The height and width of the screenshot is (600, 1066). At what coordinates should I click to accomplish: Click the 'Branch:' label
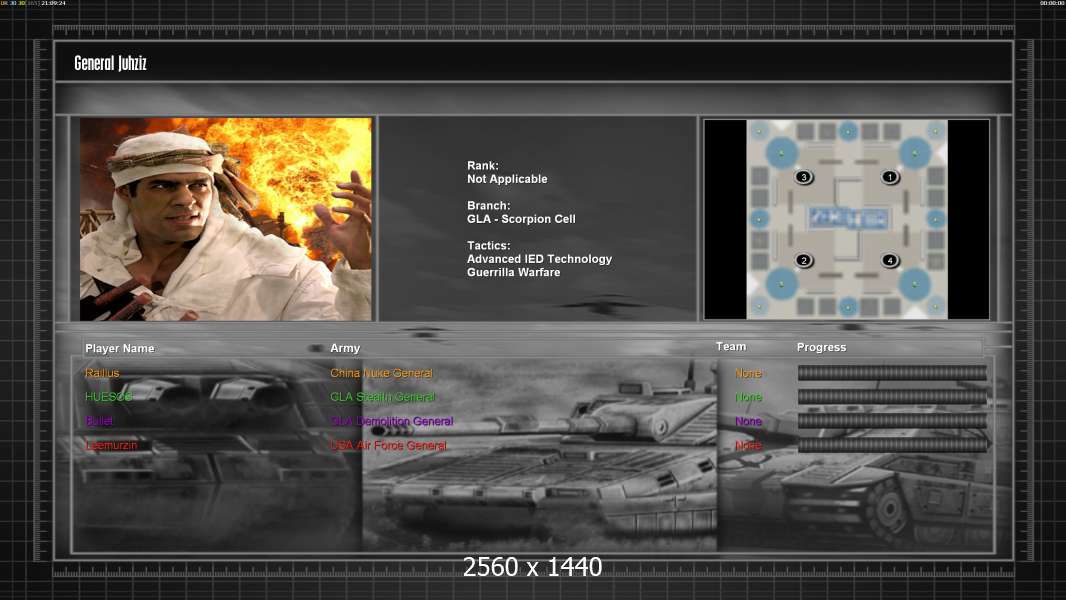point(488,206)
